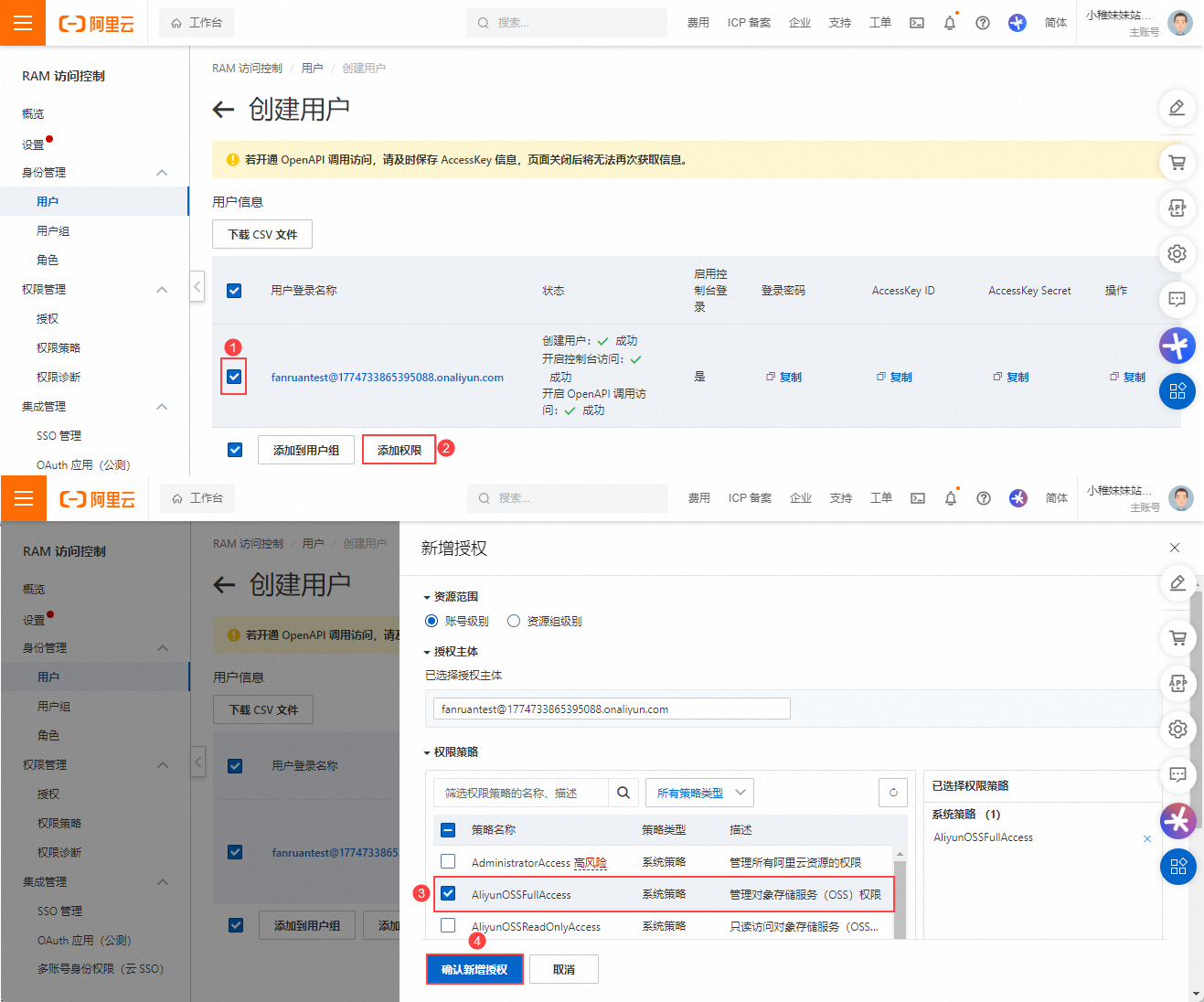Click the 下载 CSV 文件 button on the undimmed page
Screen dimensions: 1204x1002
click(x=262, y=234)
